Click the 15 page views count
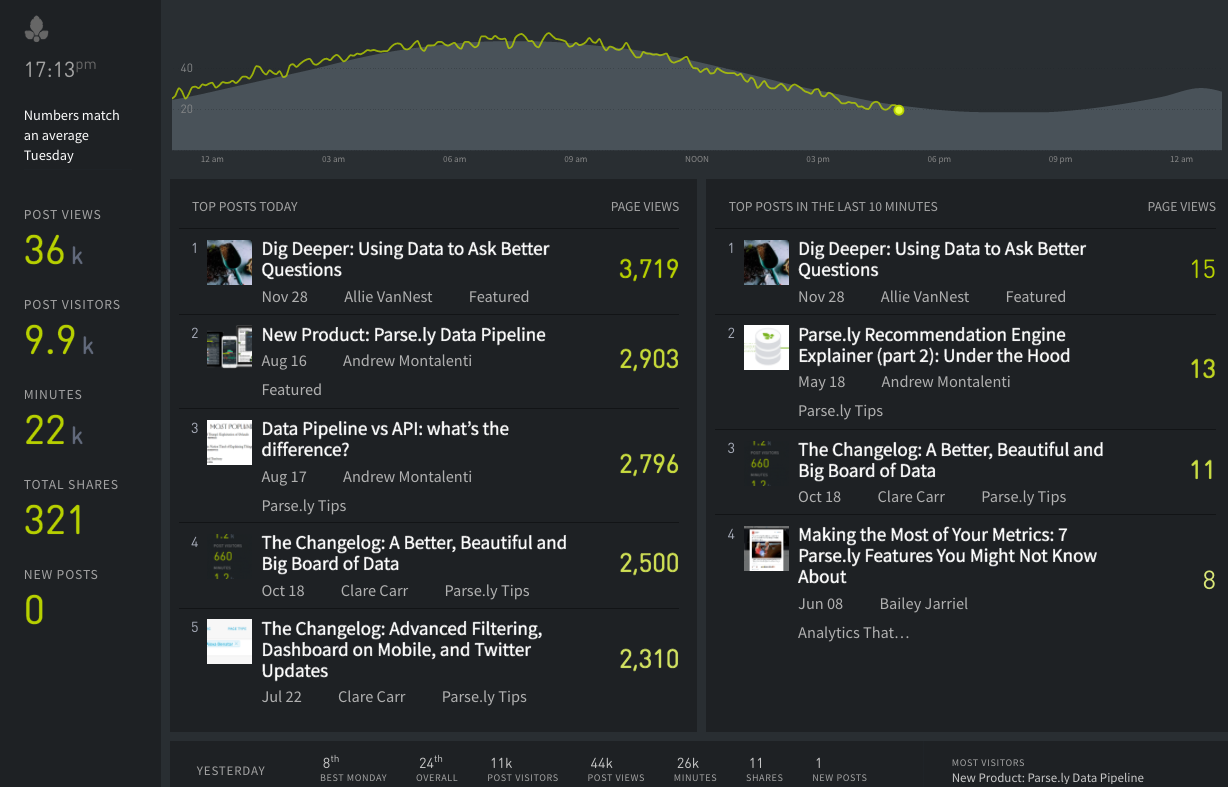Image resolution: width=1228 pixels, height=787 pixels. click(1203, 269)
